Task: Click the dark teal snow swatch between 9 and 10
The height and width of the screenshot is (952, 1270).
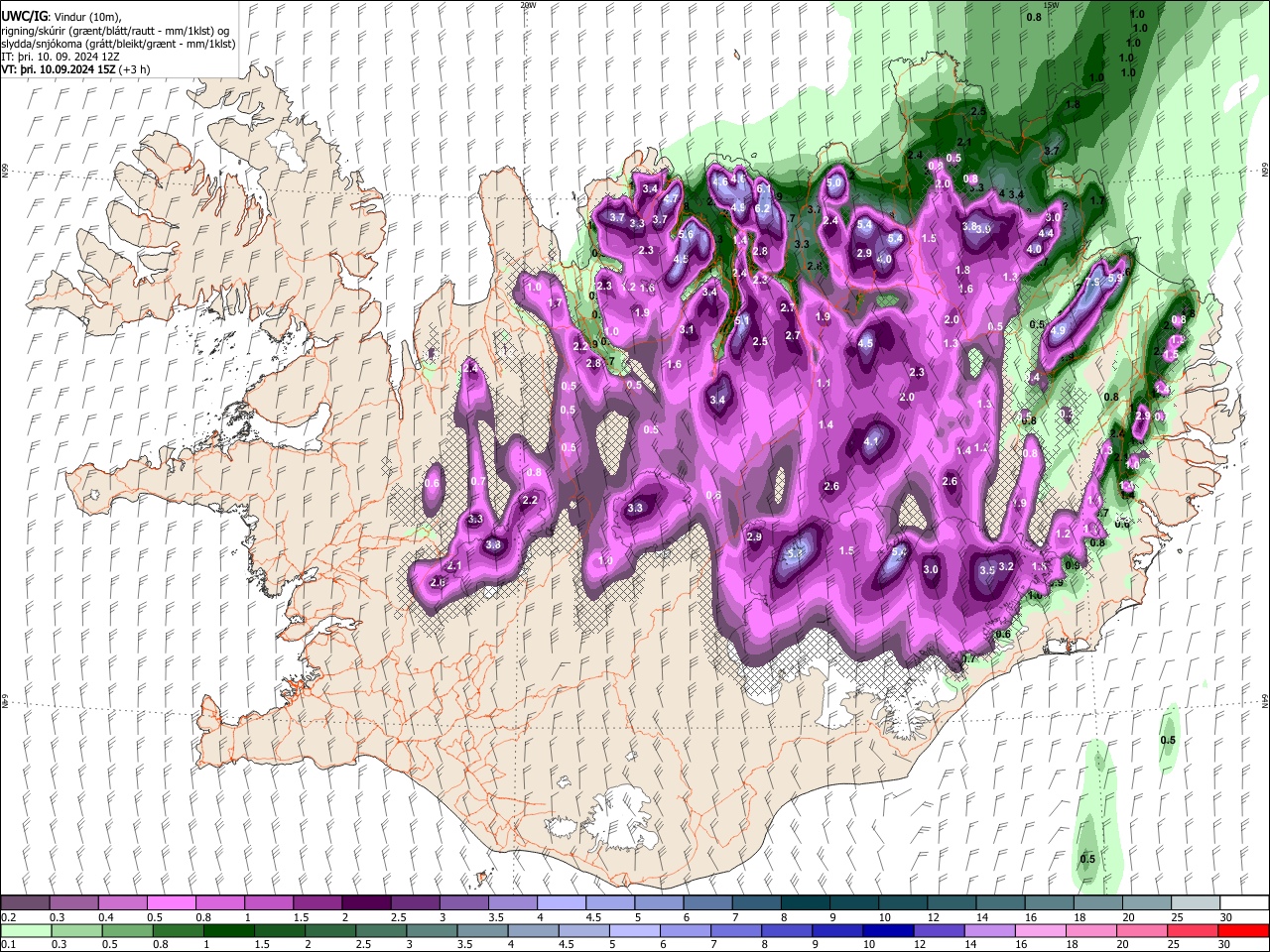Action: point(853,903)
